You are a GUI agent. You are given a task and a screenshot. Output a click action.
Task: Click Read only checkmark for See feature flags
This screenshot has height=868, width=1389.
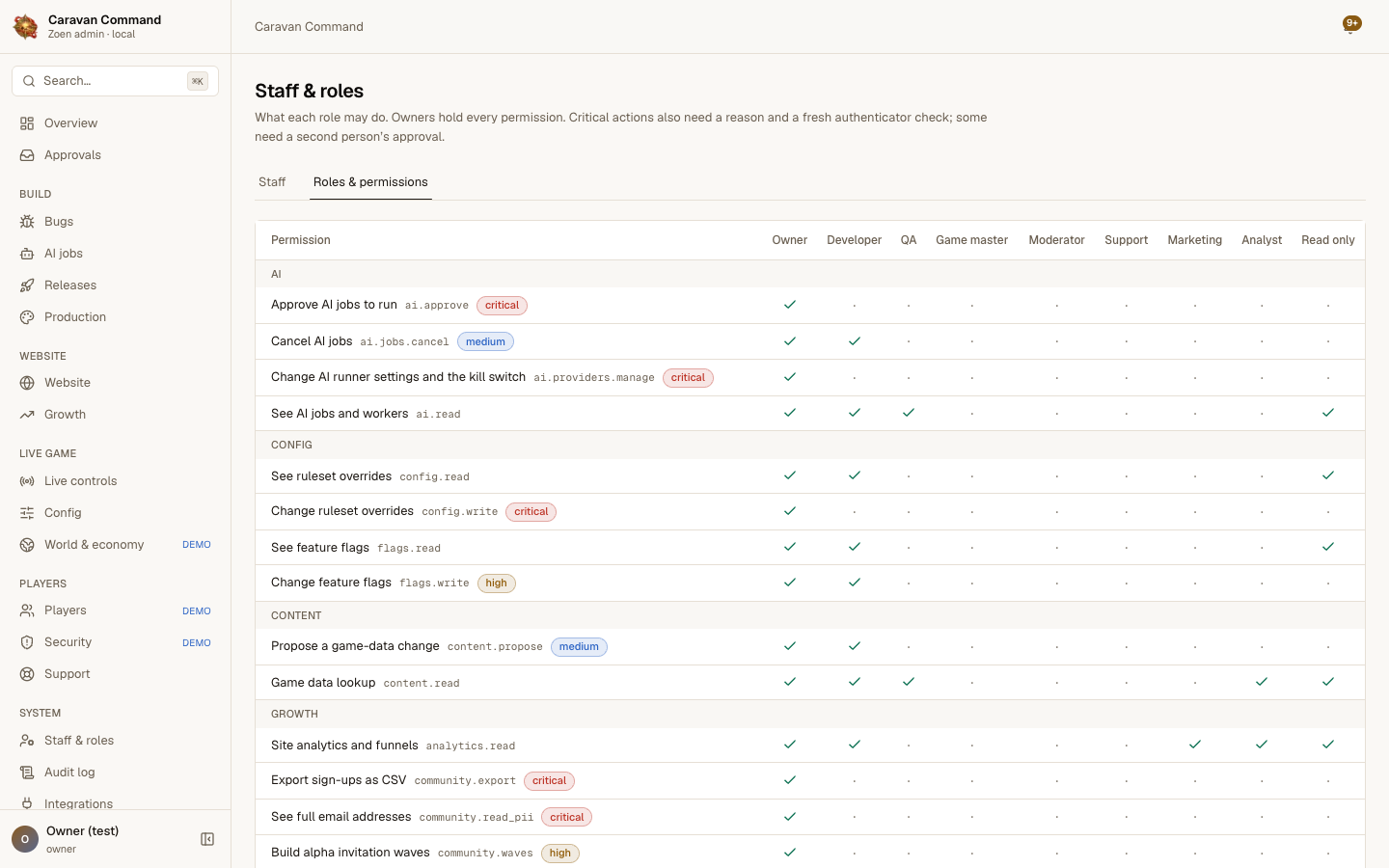[1328, 547]
